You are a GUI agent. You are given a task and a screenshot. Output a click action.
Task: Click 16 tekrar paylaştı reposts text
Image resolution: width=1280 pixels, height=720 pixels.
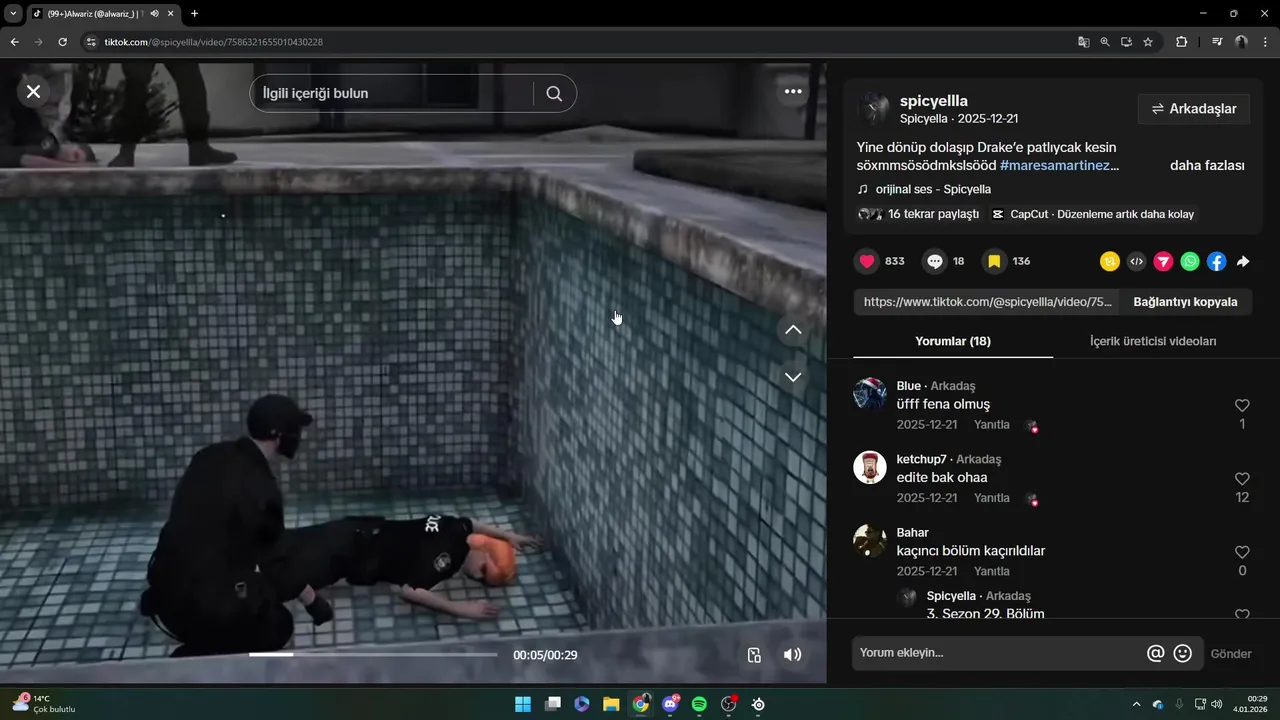click(x=933, y=214)
